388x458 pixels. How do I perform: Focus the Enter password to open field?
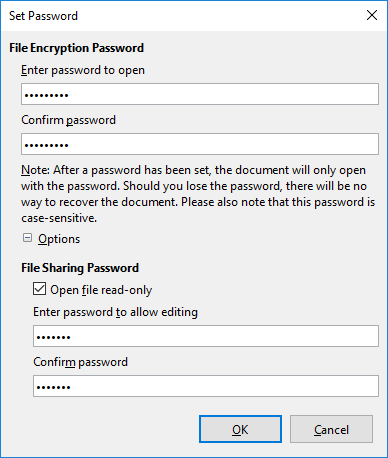[200, 94]
